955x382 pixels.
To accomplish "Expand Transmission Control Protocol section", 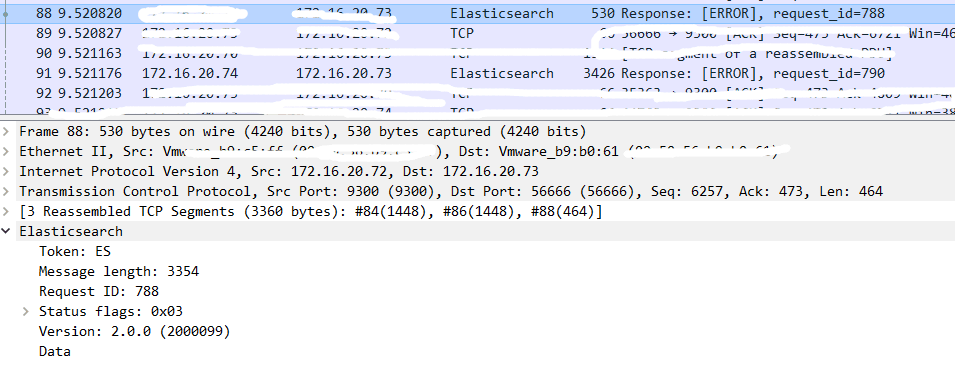I will click(7, 191).
